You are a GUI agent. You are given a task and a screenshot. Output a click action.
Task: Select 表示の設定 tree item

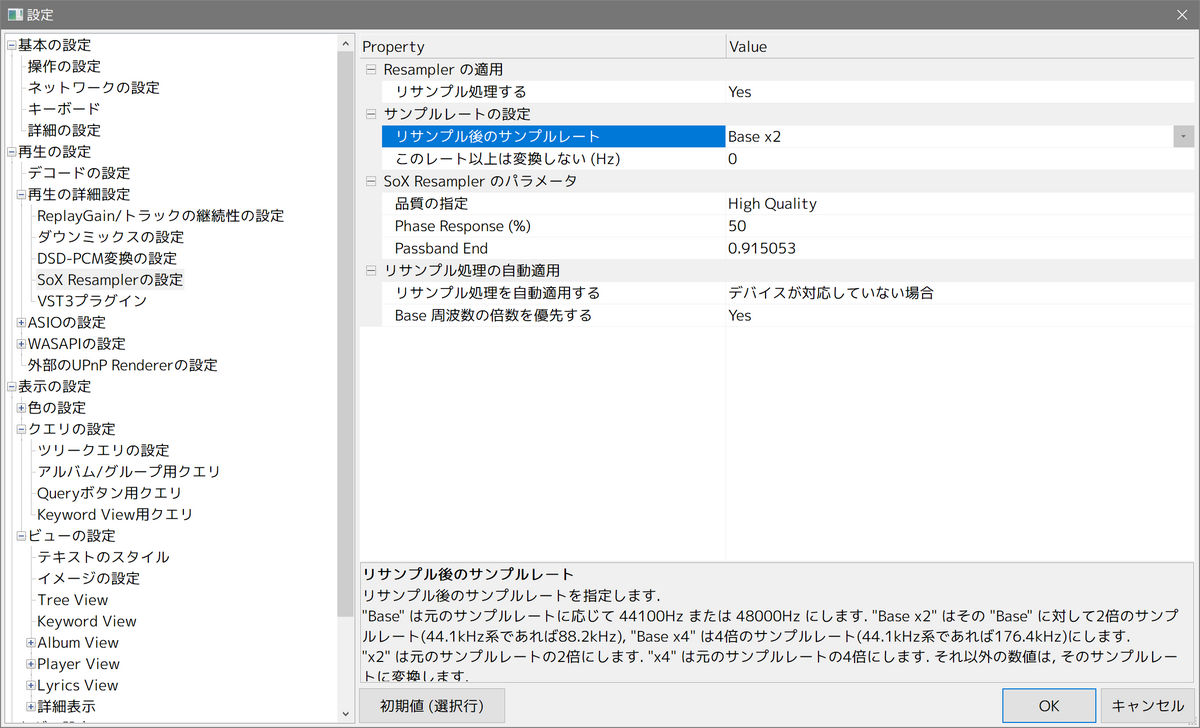pos(54,387)
